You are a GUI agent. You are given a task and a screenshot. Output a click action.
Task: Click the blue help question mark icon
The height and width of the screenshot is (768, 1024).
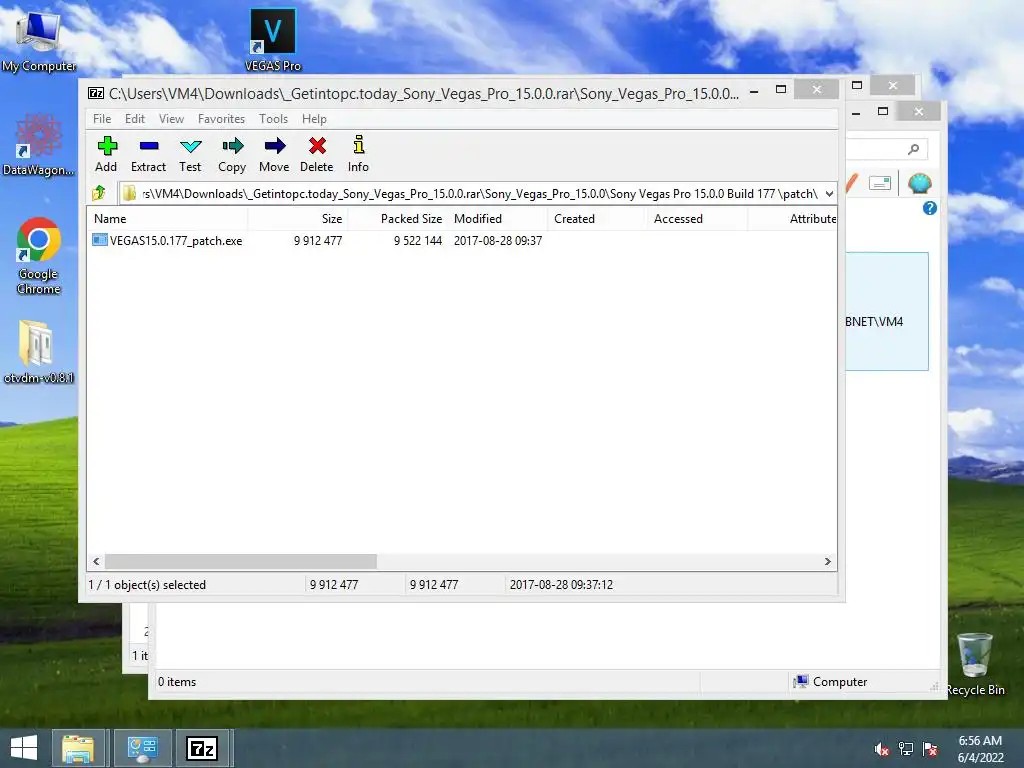(x=930, y=208)
